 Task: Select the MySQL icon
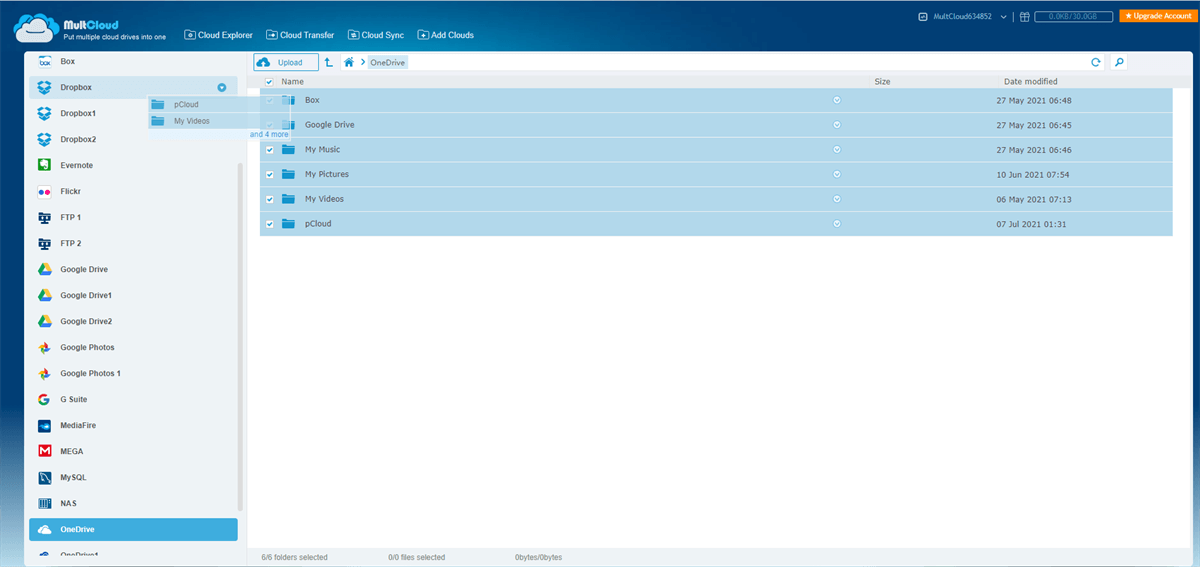[x=44, y=477]
